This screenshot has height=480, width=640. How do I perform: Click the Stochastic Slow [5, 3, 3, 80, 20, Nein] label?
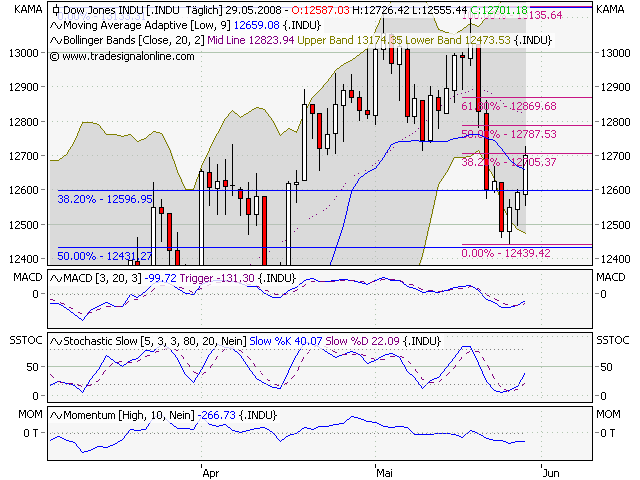click(x=155, y=341)
